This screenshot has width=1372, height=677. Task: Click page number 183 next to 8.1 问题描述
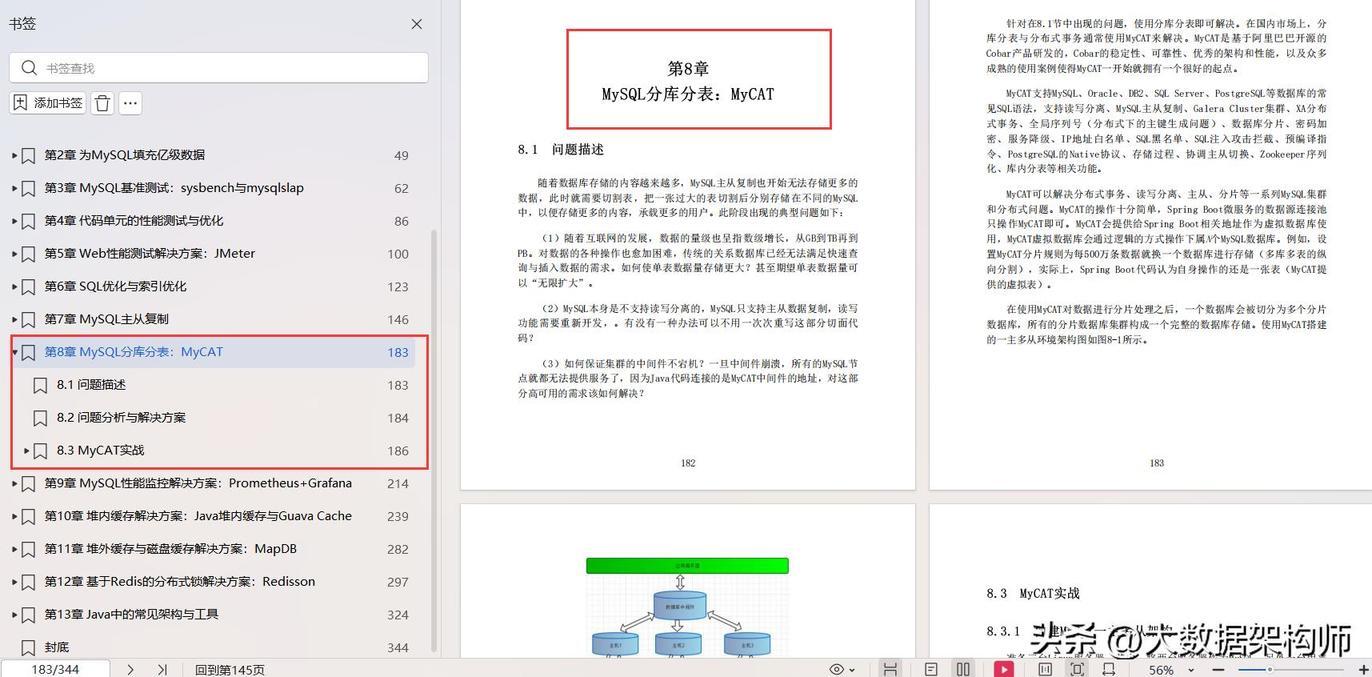[398, 385]
